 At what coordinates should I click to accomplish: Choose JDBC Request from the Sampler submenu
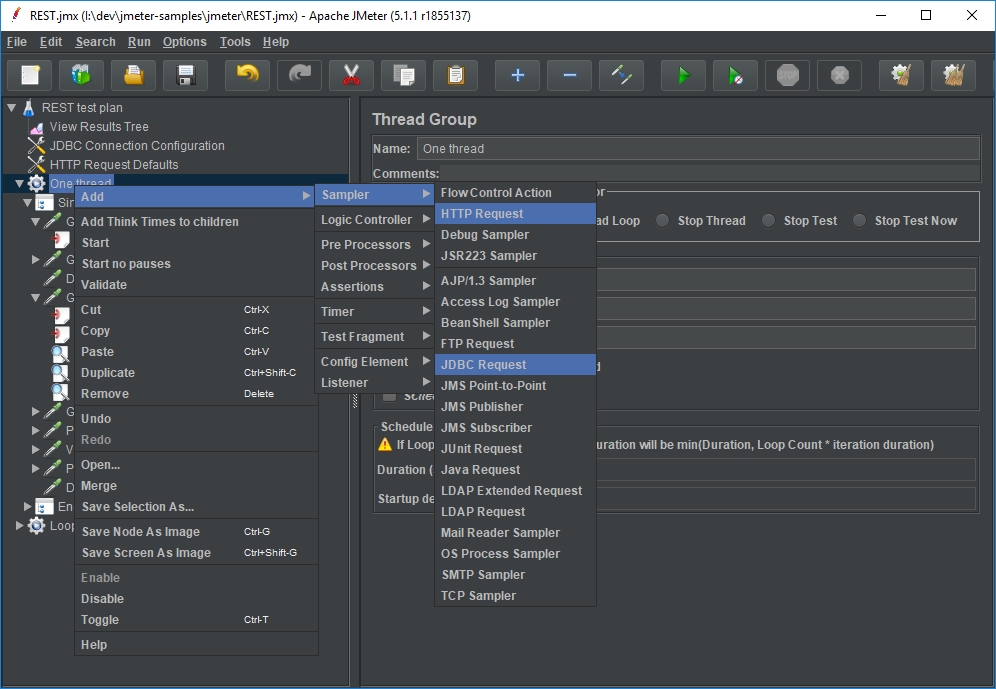click(483, 365)
